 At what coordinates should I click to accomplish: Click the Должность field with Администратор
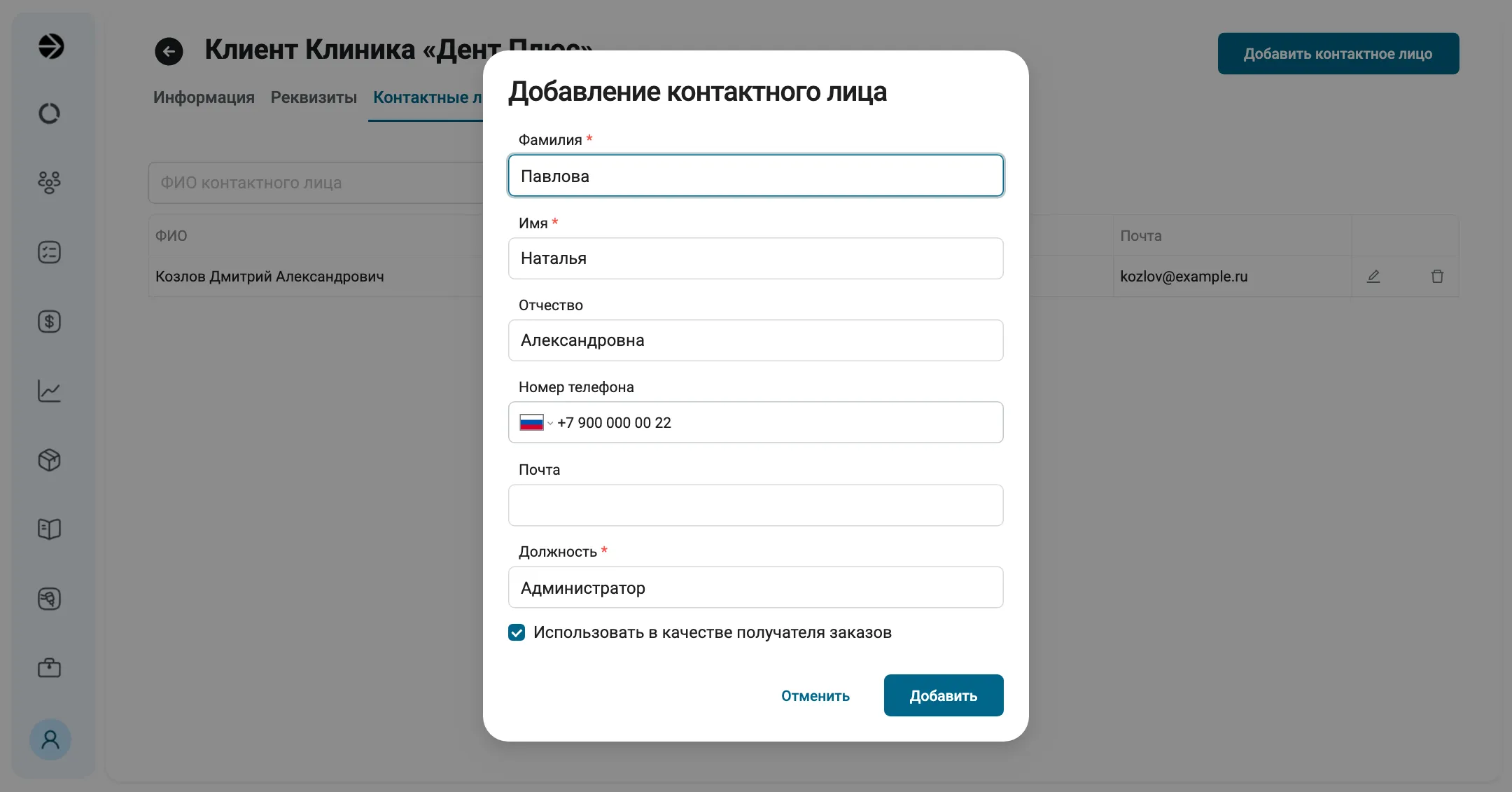pos(756,588)
